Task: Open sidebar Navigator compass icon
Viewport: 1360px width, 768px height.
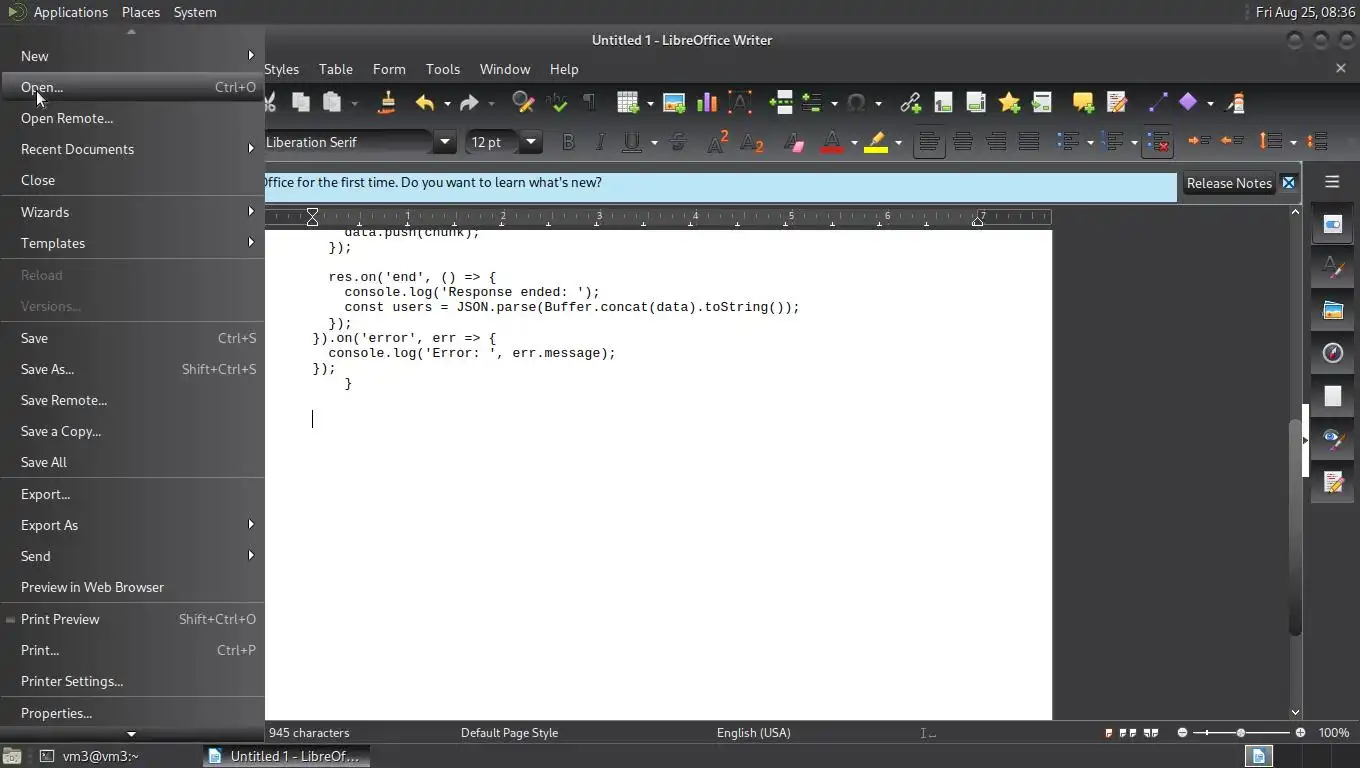Action: point(1332,353)
